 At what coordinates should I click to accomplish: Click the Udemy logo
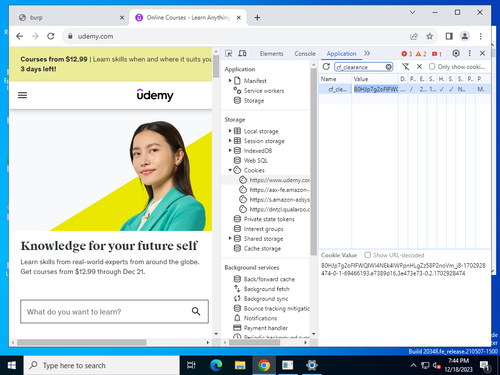click(x=155, y=95)
